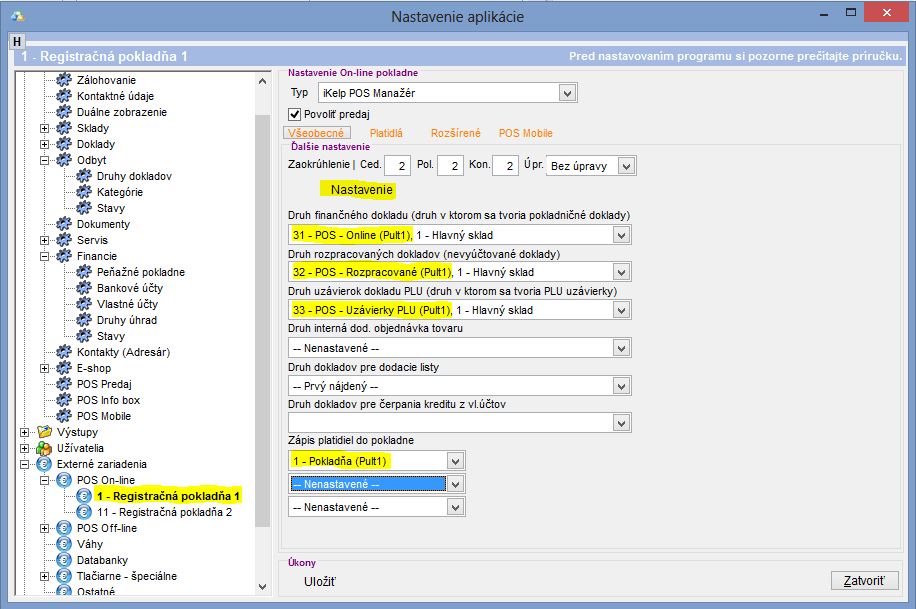916x609 pixels.
Task: Select the Výstupy folder icon
Action: (44, 432)
